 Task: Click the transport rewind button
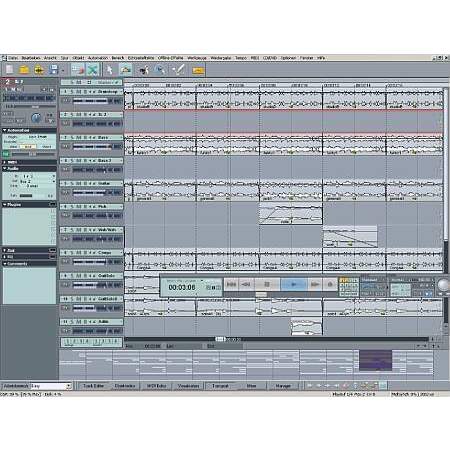pyautogui.click(x=246, y=284)
